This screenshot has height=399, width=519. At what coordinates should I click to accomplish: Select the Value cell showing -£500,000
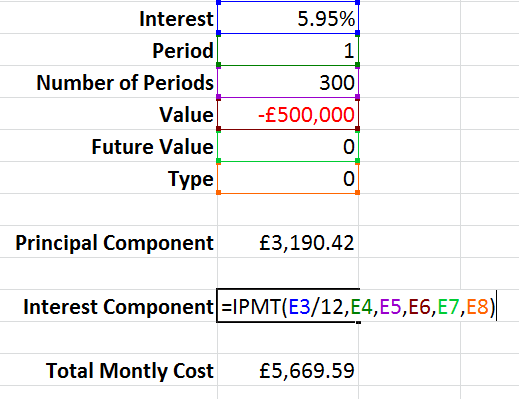(x=288, y=114)
